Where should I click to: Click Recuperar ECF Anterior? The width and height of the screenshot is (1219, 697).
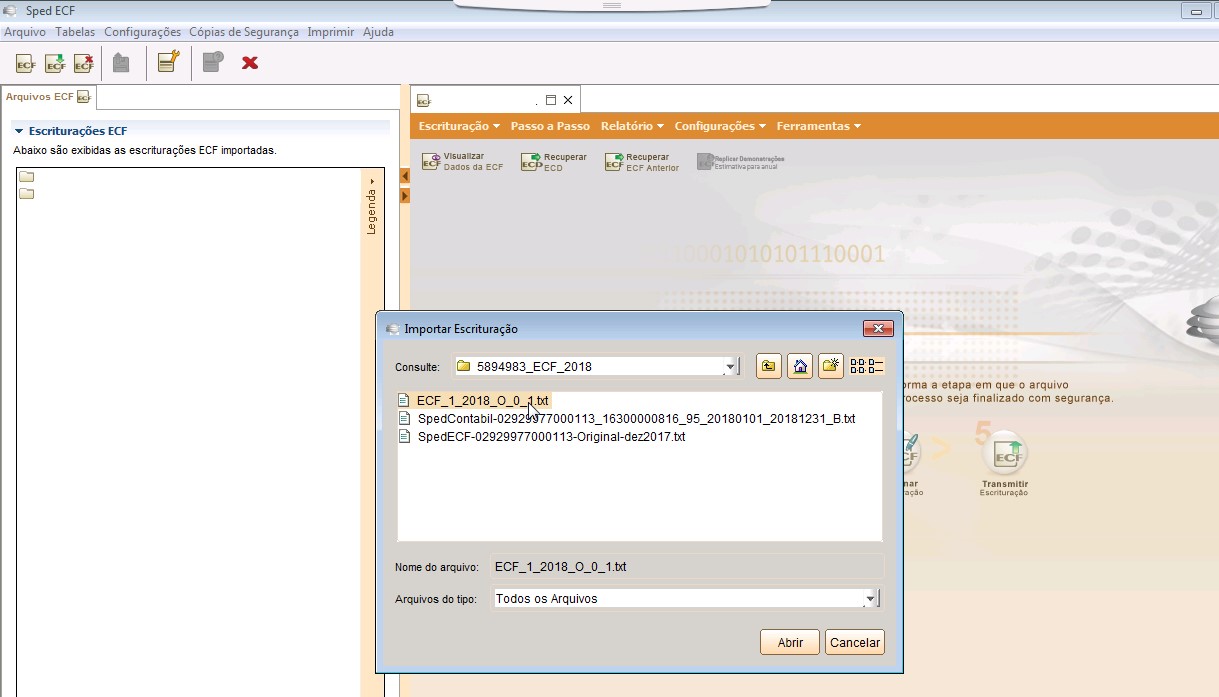pos(641,162)
